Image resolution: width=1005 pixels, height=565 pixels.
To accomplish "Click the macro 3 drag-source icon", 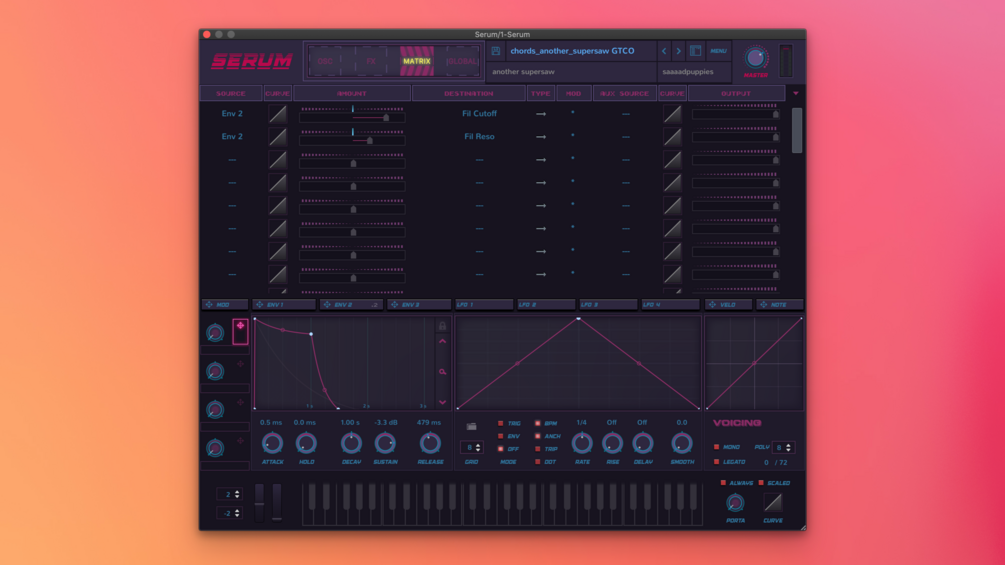I will (240, 402).
